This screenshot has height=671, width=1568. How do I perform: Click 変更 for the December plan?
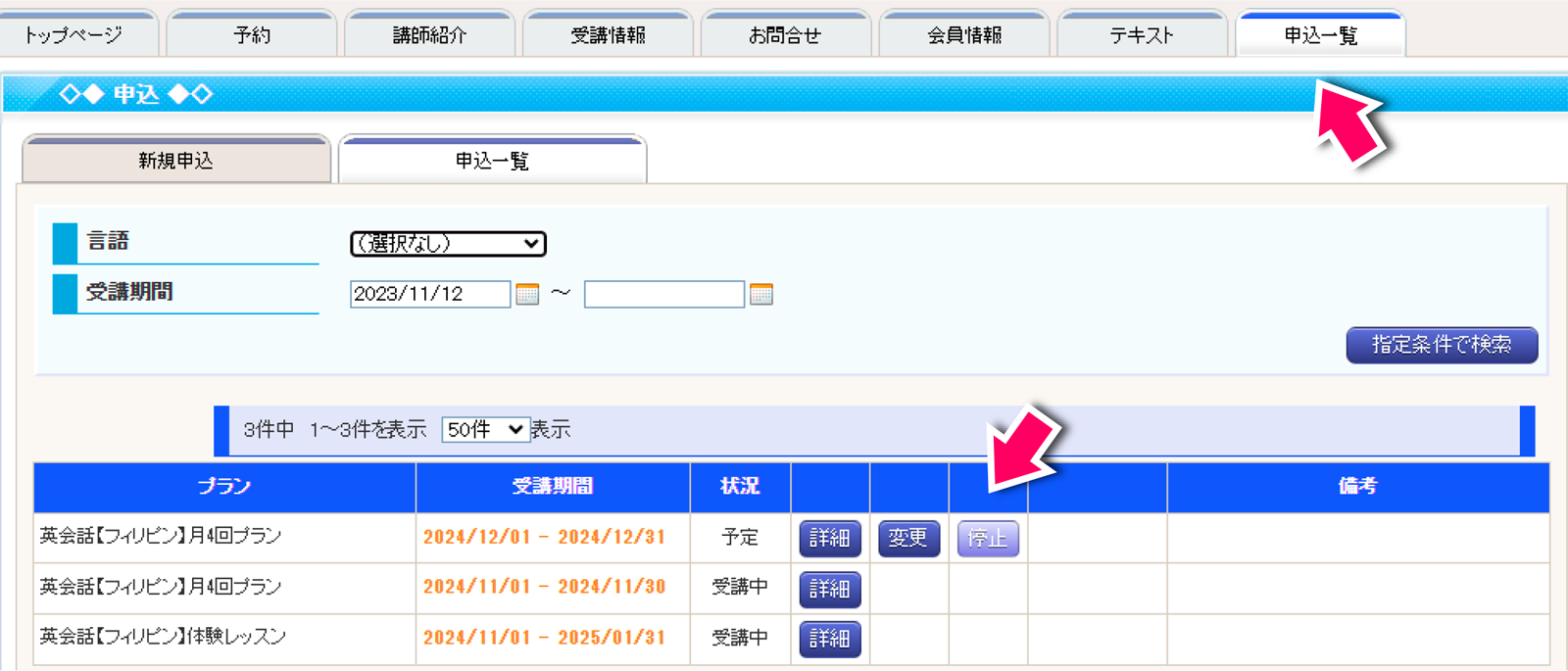coord(908,538)
